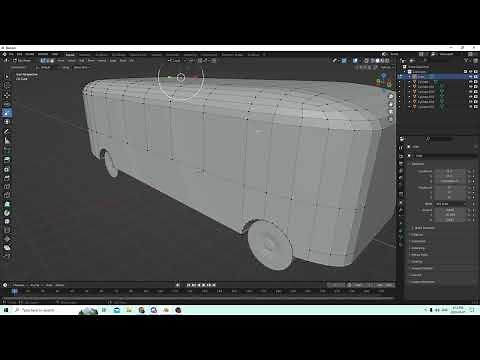Screen dimensions: 480x360
Task: Click the viewport zoom navigation button
Action: click(391, 96)
